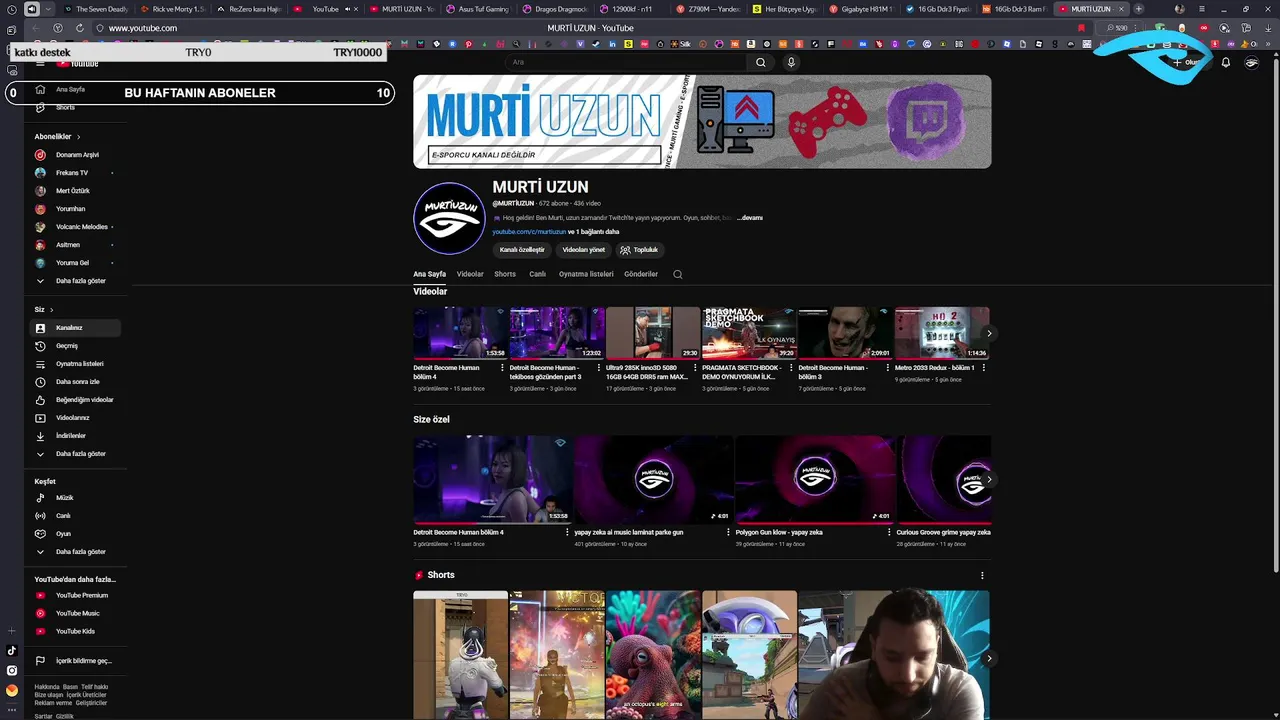Screen dimensions: 1280x720
Task: Expand the Abonelikler section chevron
Action: 78,137
